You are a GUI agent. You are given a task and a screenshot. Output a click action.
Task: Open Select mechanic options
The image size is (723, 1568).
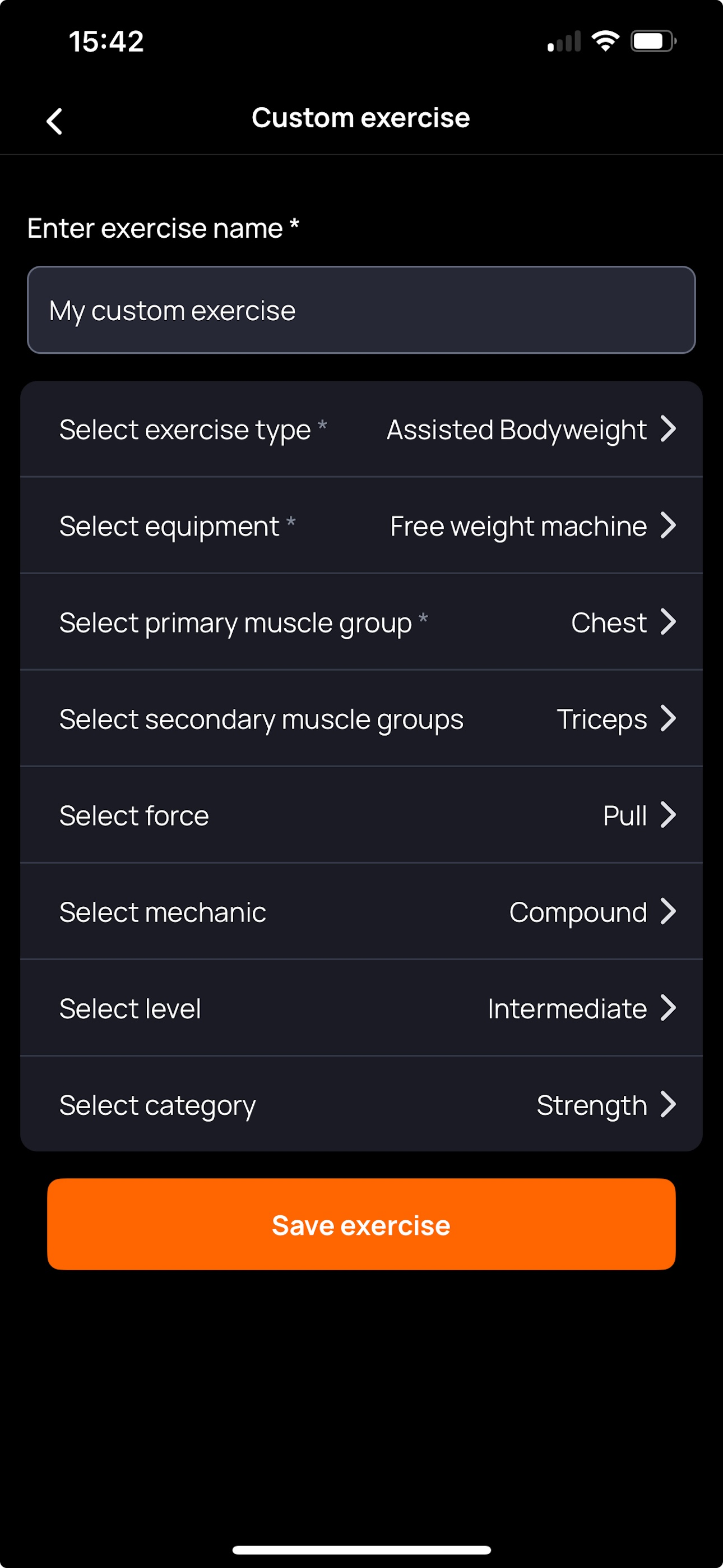tap(361, 911)
